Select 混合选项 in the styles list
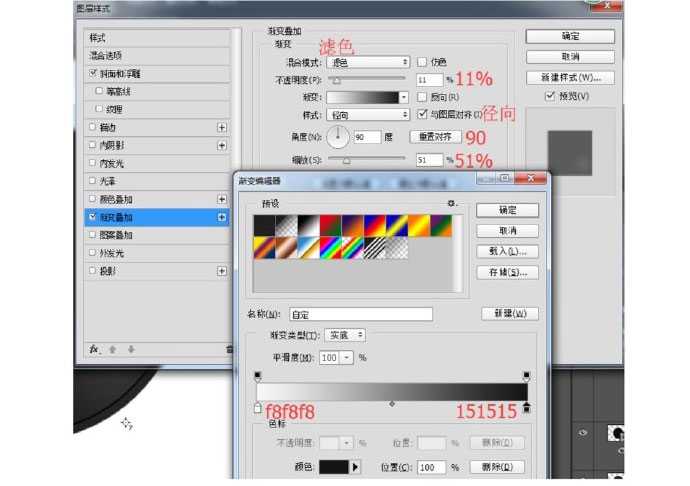 coord(111,55)
